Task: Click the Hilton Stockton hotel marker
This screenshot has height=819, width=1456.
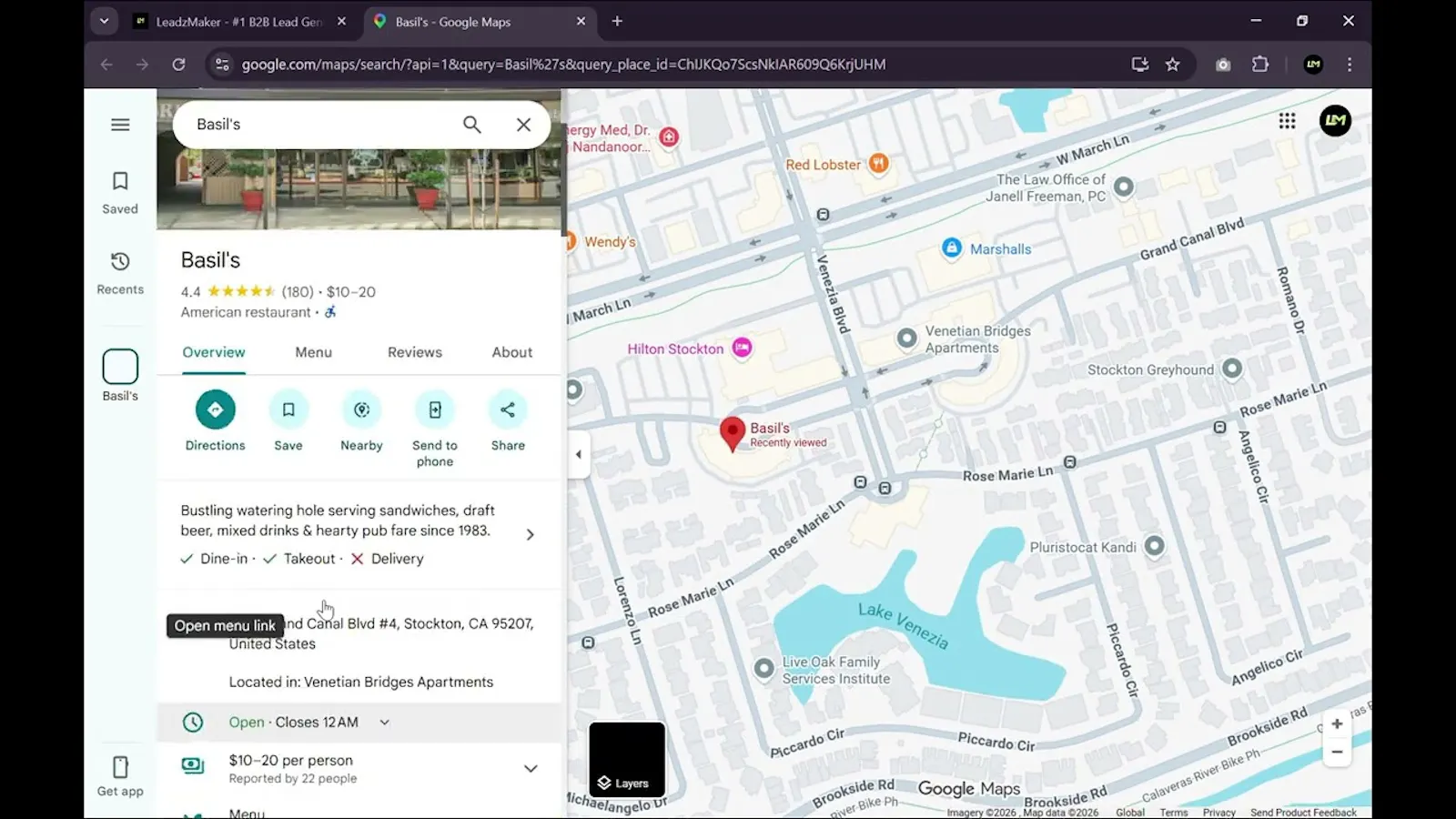Action: pos(742,348)
